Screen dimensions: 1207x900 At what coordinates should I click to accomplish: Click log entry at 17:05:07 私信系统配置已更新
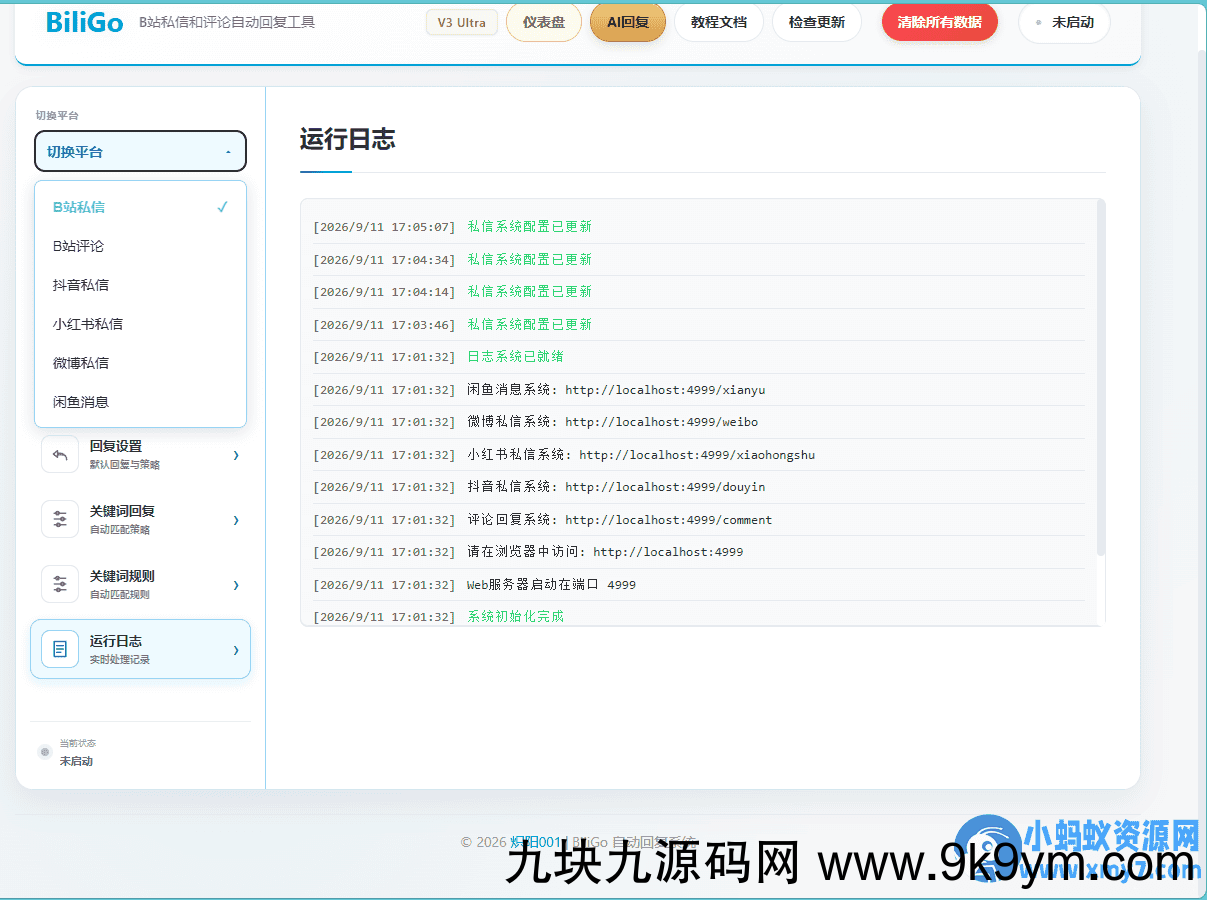698,227
